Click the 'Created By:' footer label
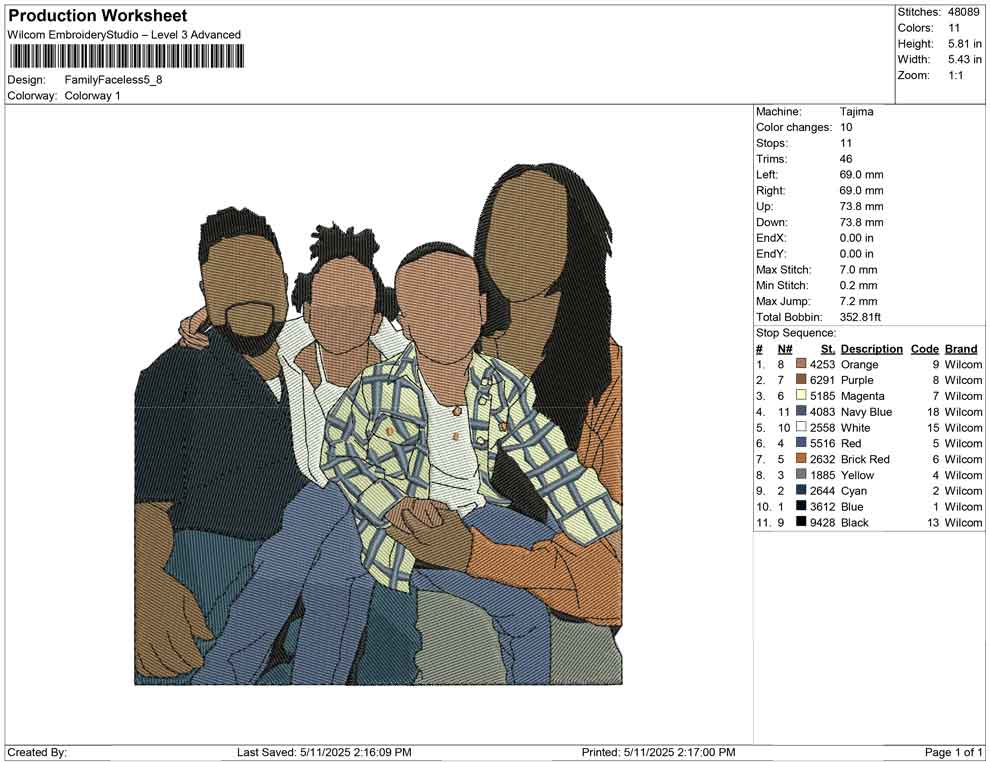The height and width of the screenshot is (762, 990). [x=37, y=752]
